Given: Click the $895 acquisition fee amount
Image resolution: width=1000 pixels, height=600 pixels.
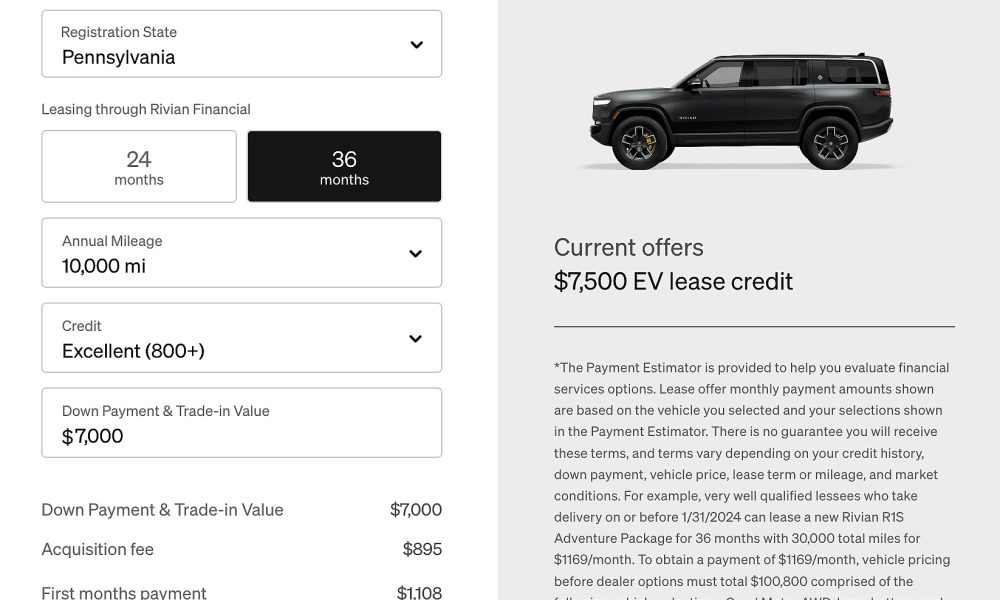Looking at the screenshot, I should (422, 549).
